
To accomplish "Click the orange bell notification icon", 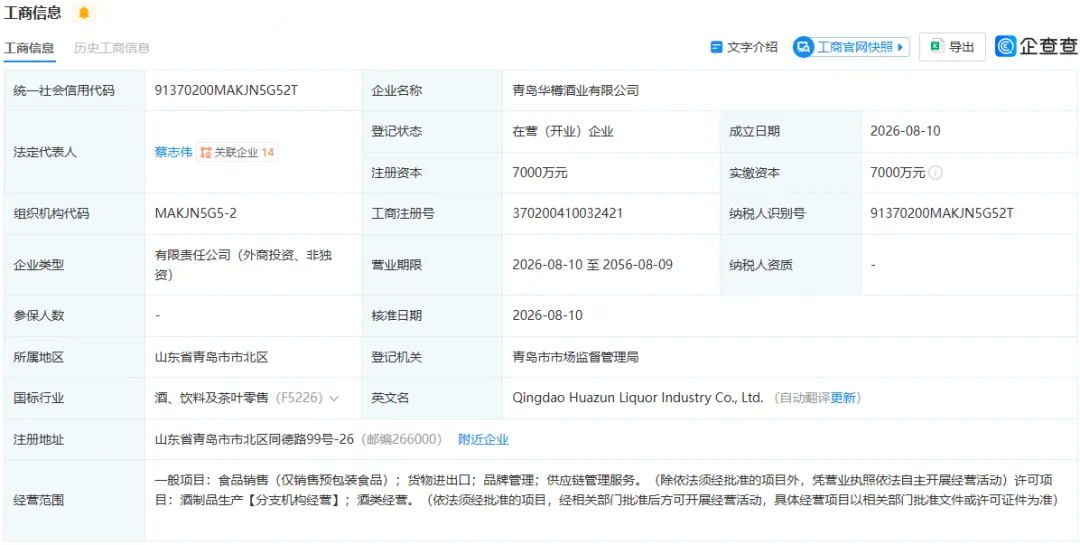I will 83,12.
